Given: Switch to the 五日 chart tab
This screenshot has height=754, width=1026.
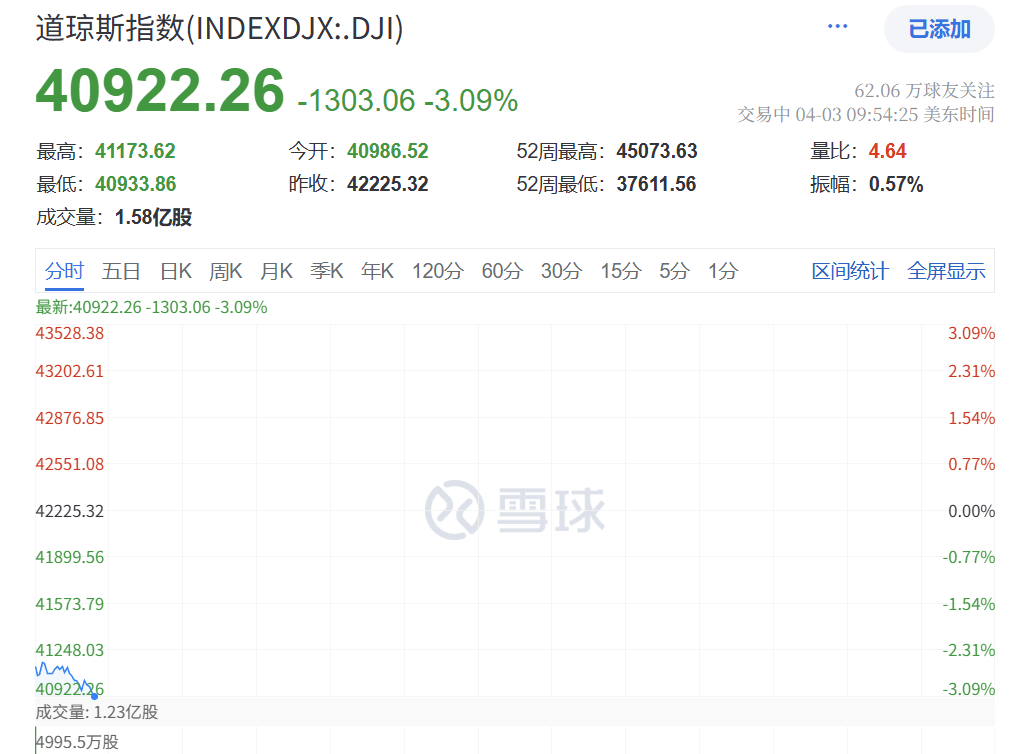Looking at the screenshot, I should coord(120,270).
